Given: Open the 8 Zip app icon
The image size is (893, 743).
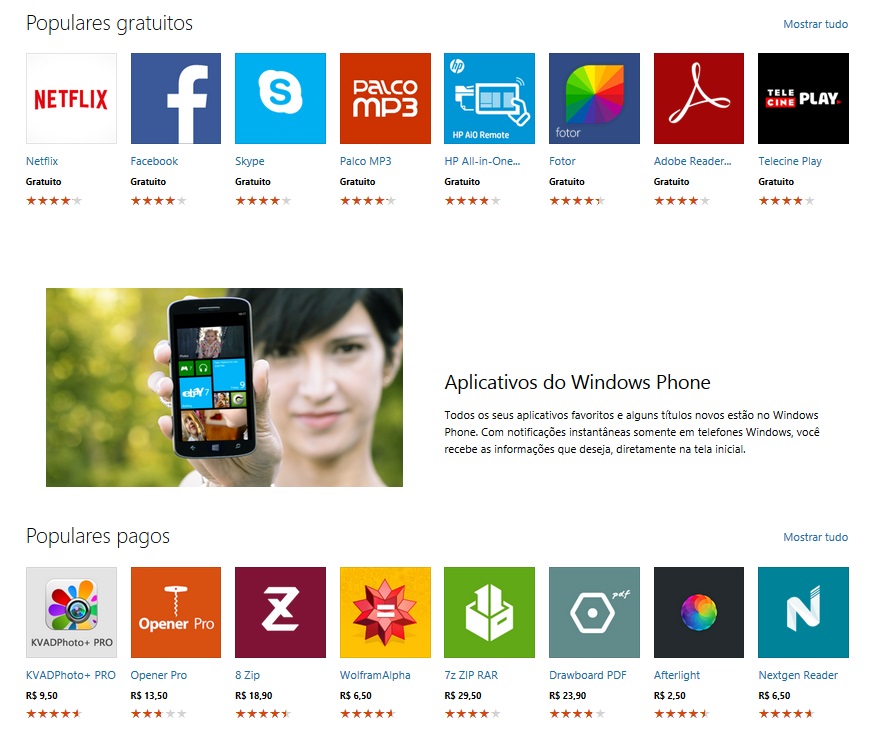Looking at the screenshot, I should point(280,612).
